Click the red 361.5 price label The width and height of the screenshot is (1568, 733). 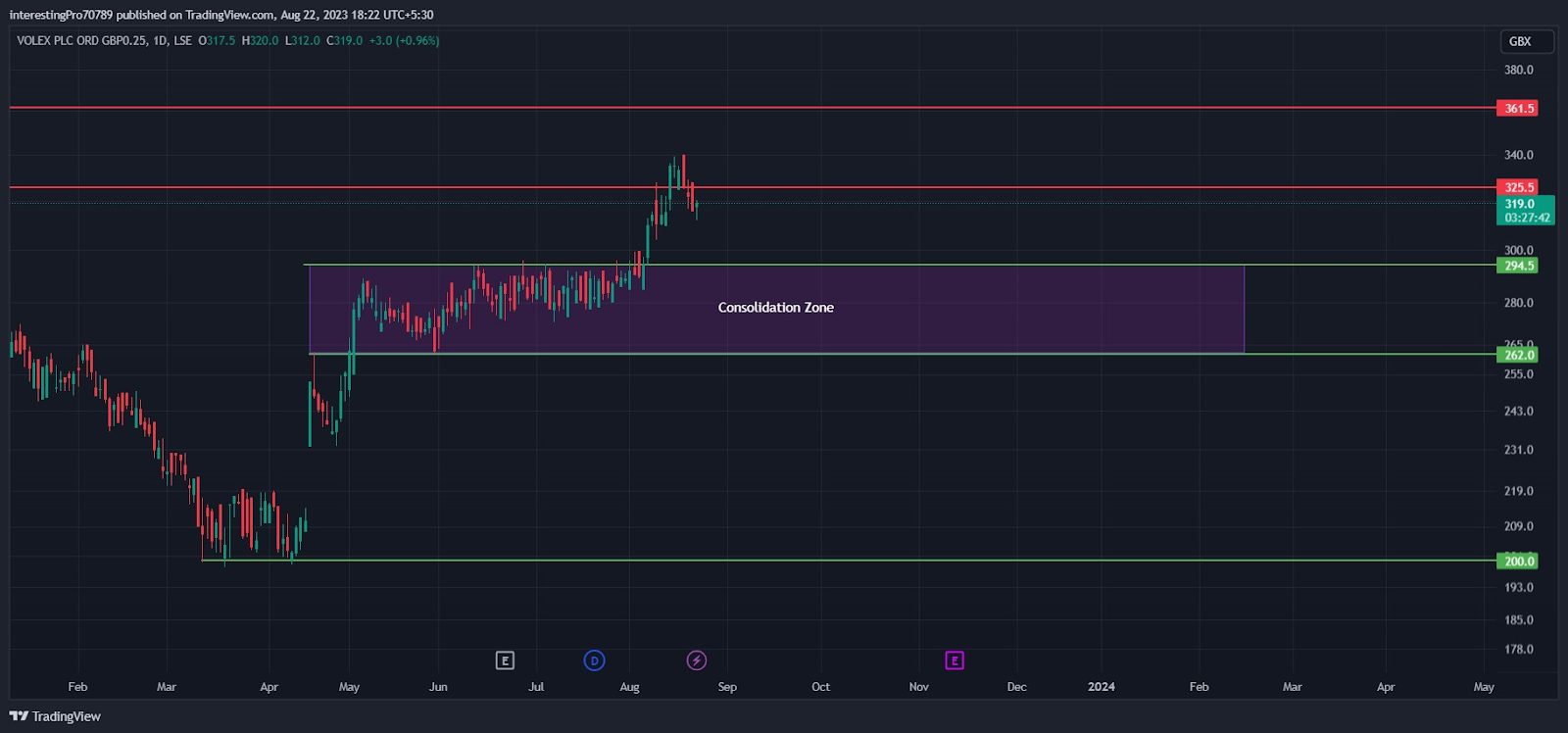point(1518,108)
